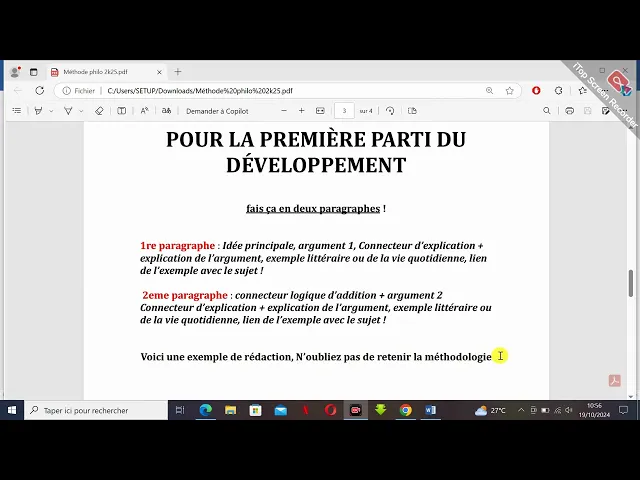This screenshot has width=640, height=480.
Task: Click the red Adobe PDF floating icon
Action: (615, 380)
